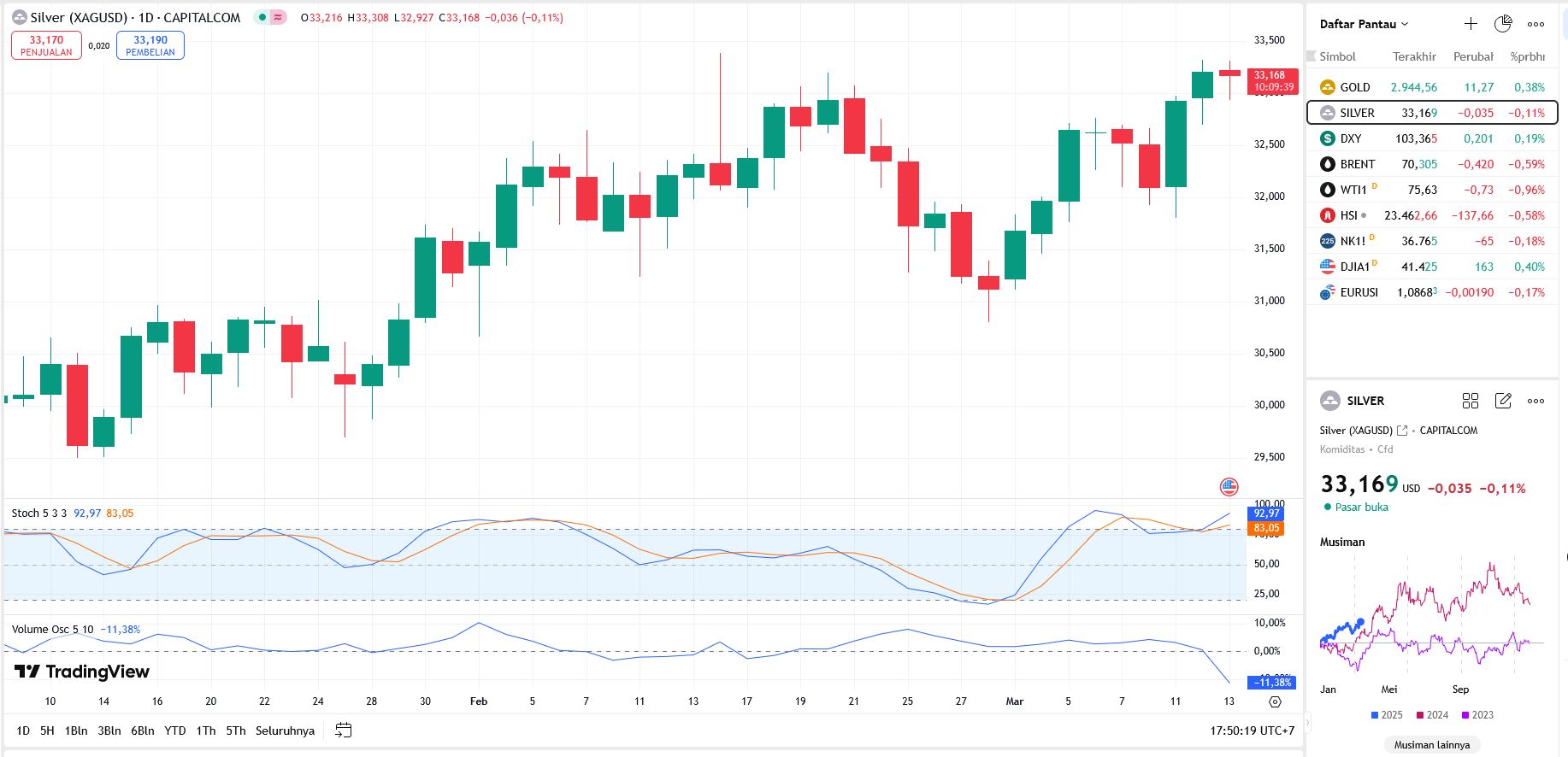The image size is (1568, 757).
Task: Sort the watchlist by the Terakhir column
Action: pos(1414,56)
